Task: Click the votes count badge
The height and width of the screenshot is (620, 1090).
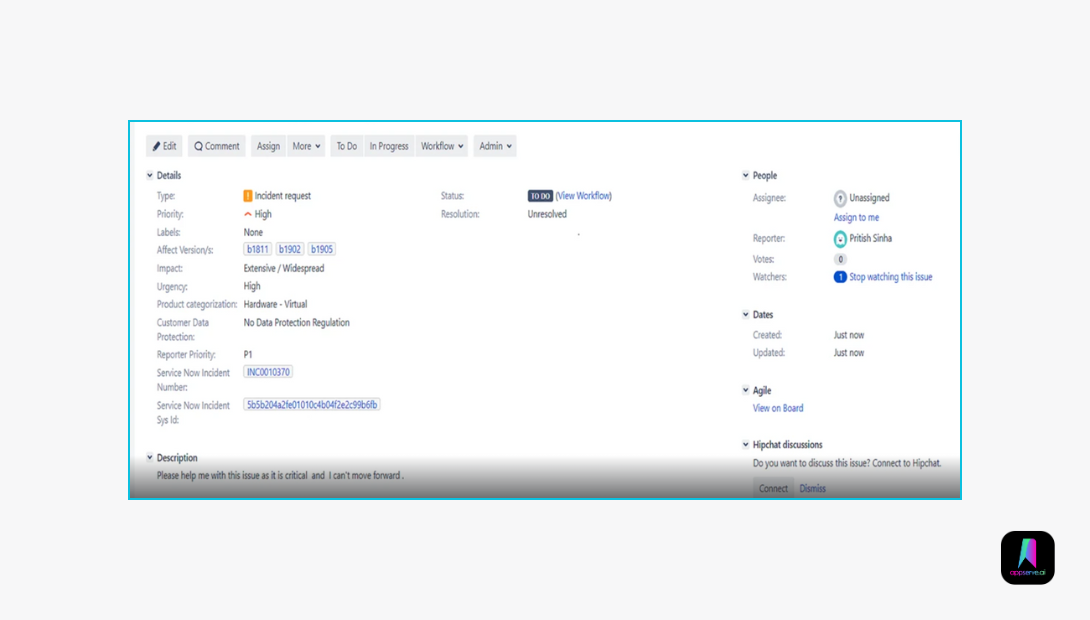Action: 840,259
